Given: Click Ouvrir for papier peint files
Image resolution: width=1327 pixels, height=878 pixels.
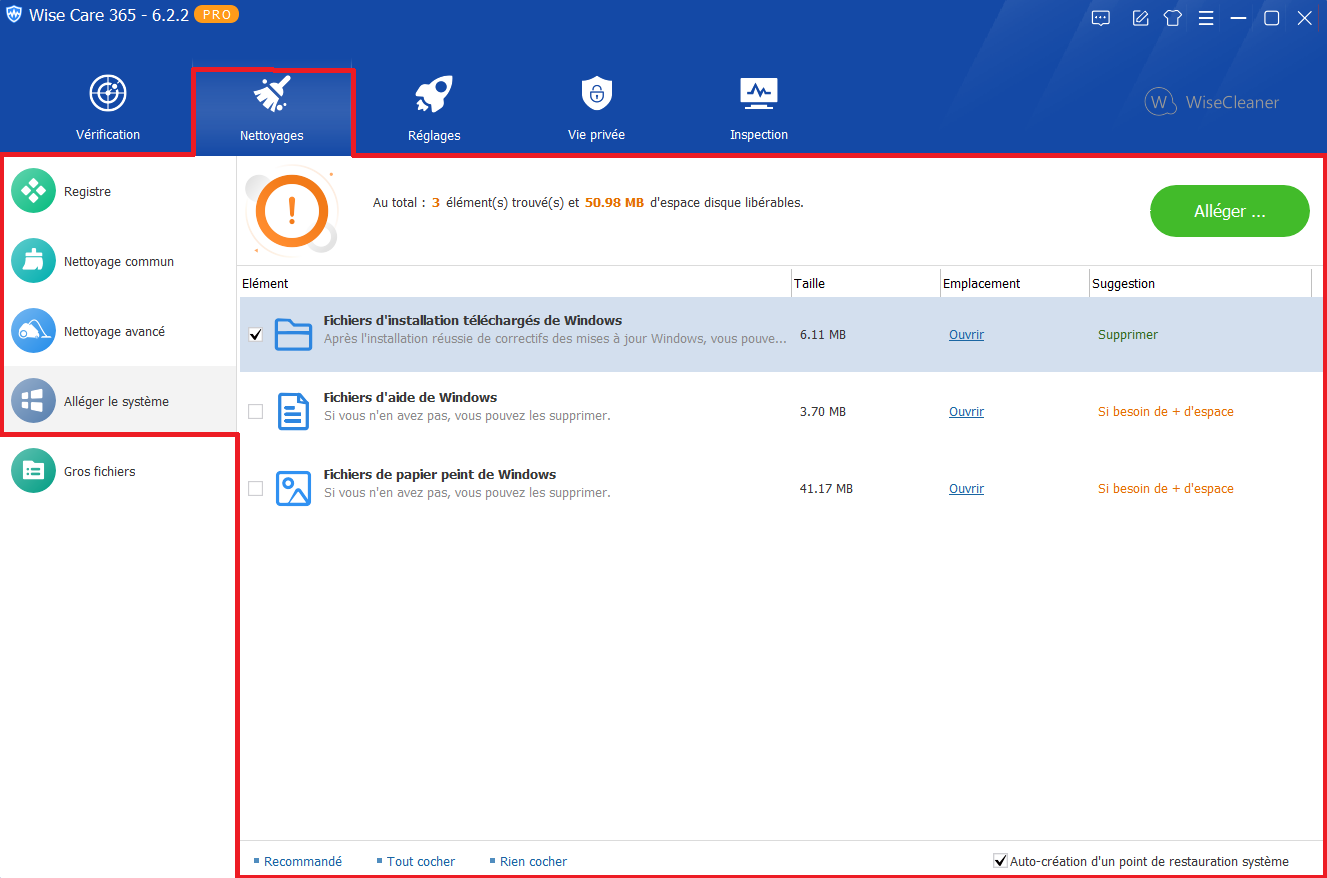Looking at the screenshot, I should [x=966, y=489].
